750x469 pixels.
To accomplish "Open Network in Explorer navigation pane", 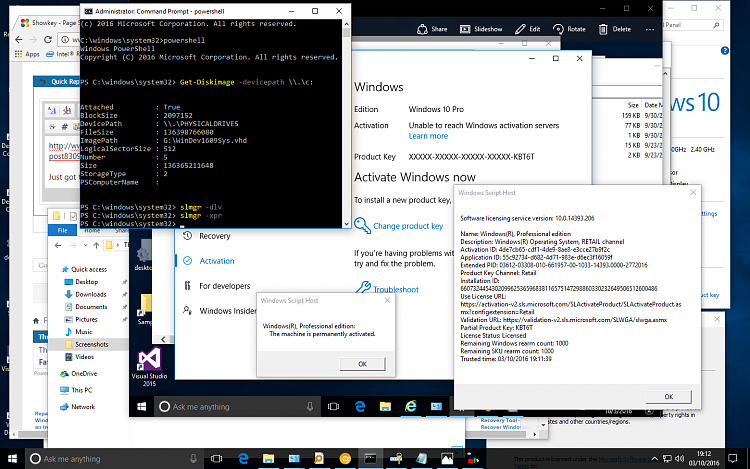I will pos(77,407).
